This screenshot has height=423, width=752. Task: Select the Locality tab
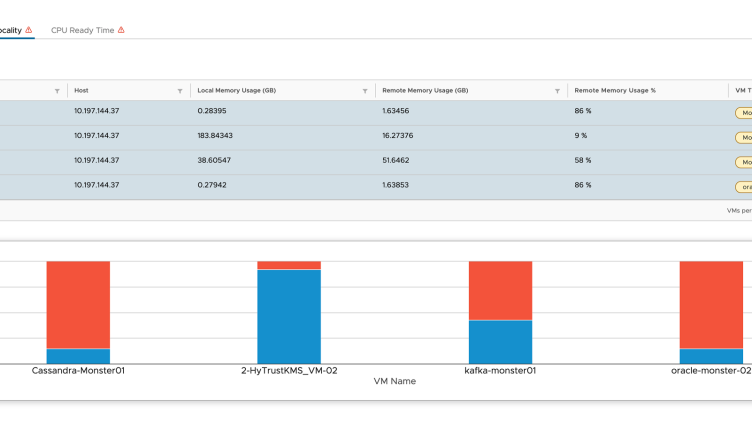coord(11,30)
